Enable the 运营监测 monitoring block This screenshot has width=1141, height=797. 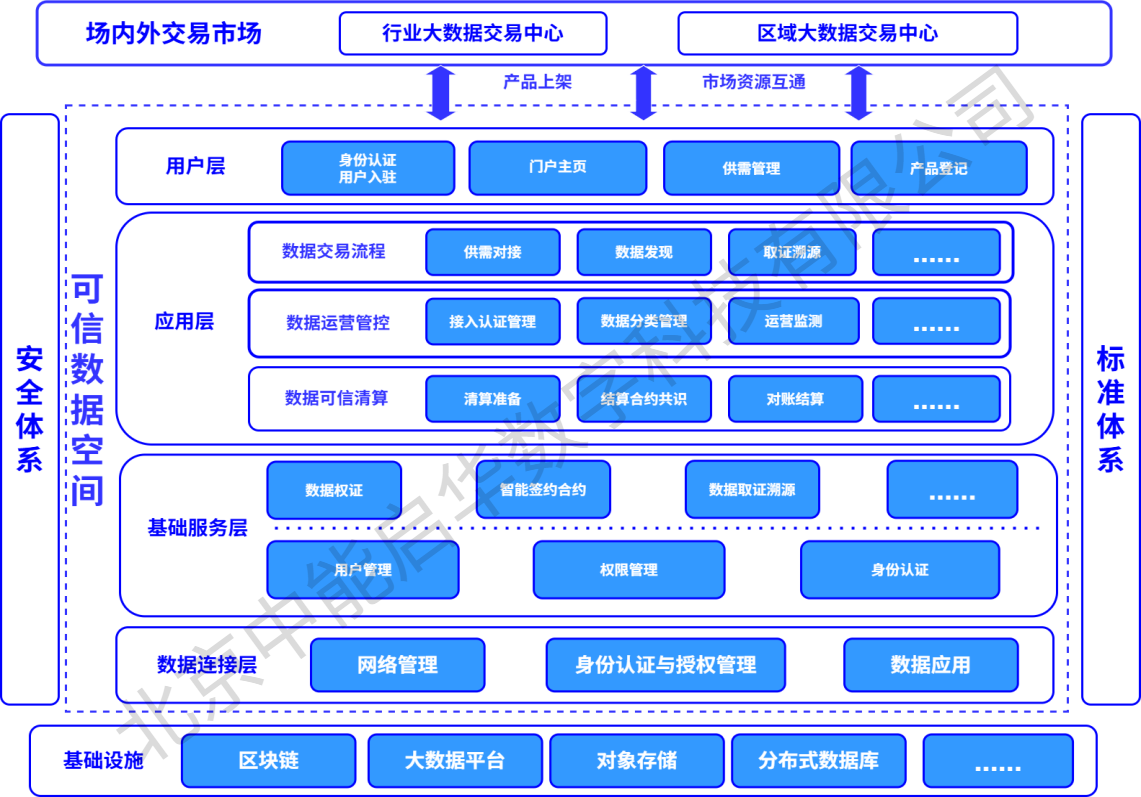793,321
